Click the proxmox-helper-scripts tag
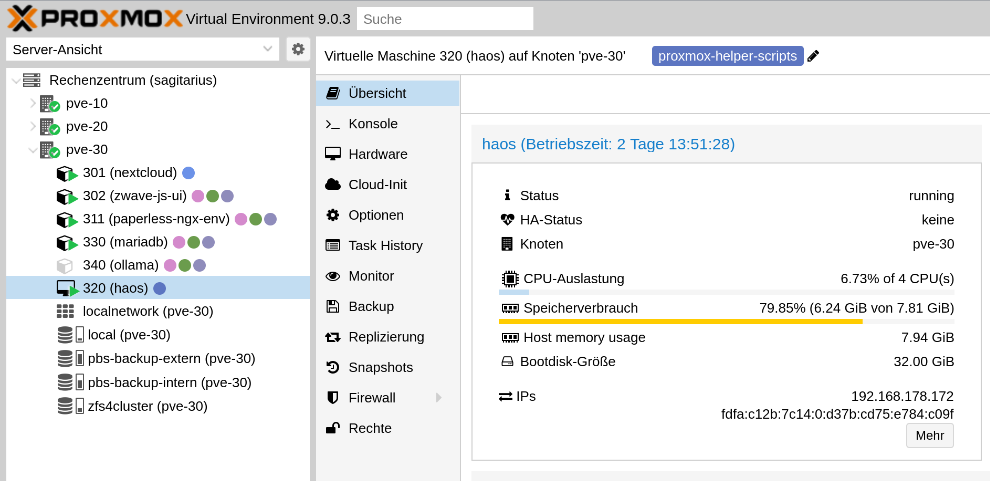The image size is (990, 481). coord(727,57)
